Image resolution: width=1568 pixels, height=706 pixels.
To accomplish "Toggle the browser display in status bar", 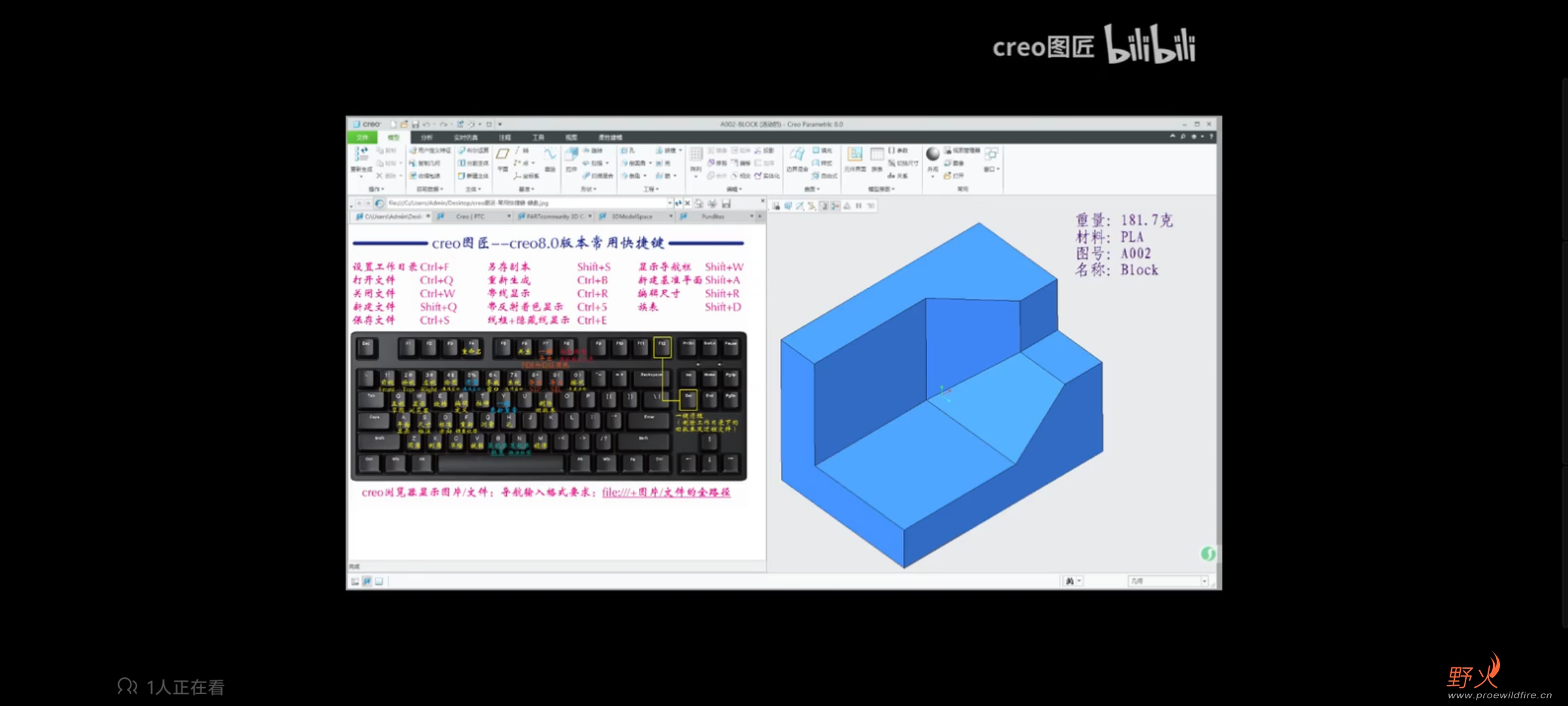I will pyautogui.click(x=367, y=581).
